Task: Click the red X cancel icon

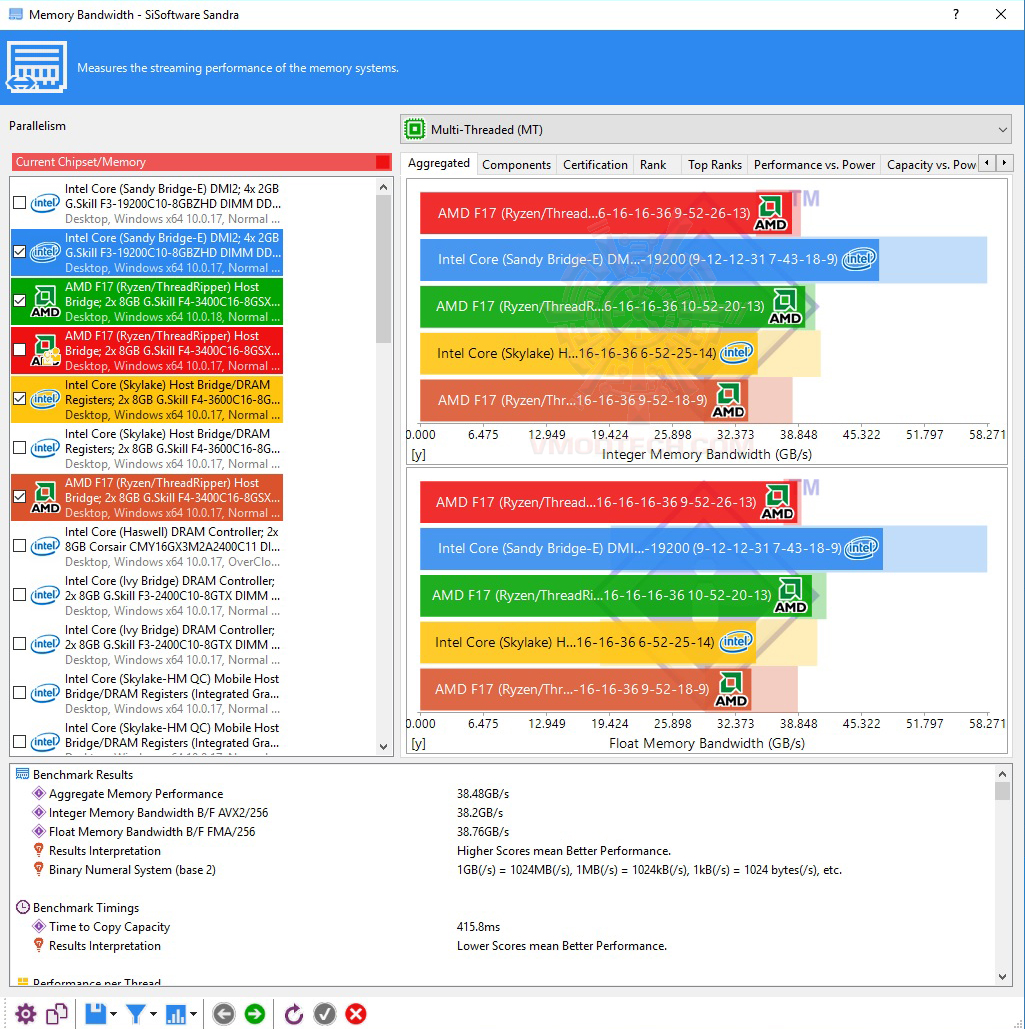Action: (x=356, y=1014)
